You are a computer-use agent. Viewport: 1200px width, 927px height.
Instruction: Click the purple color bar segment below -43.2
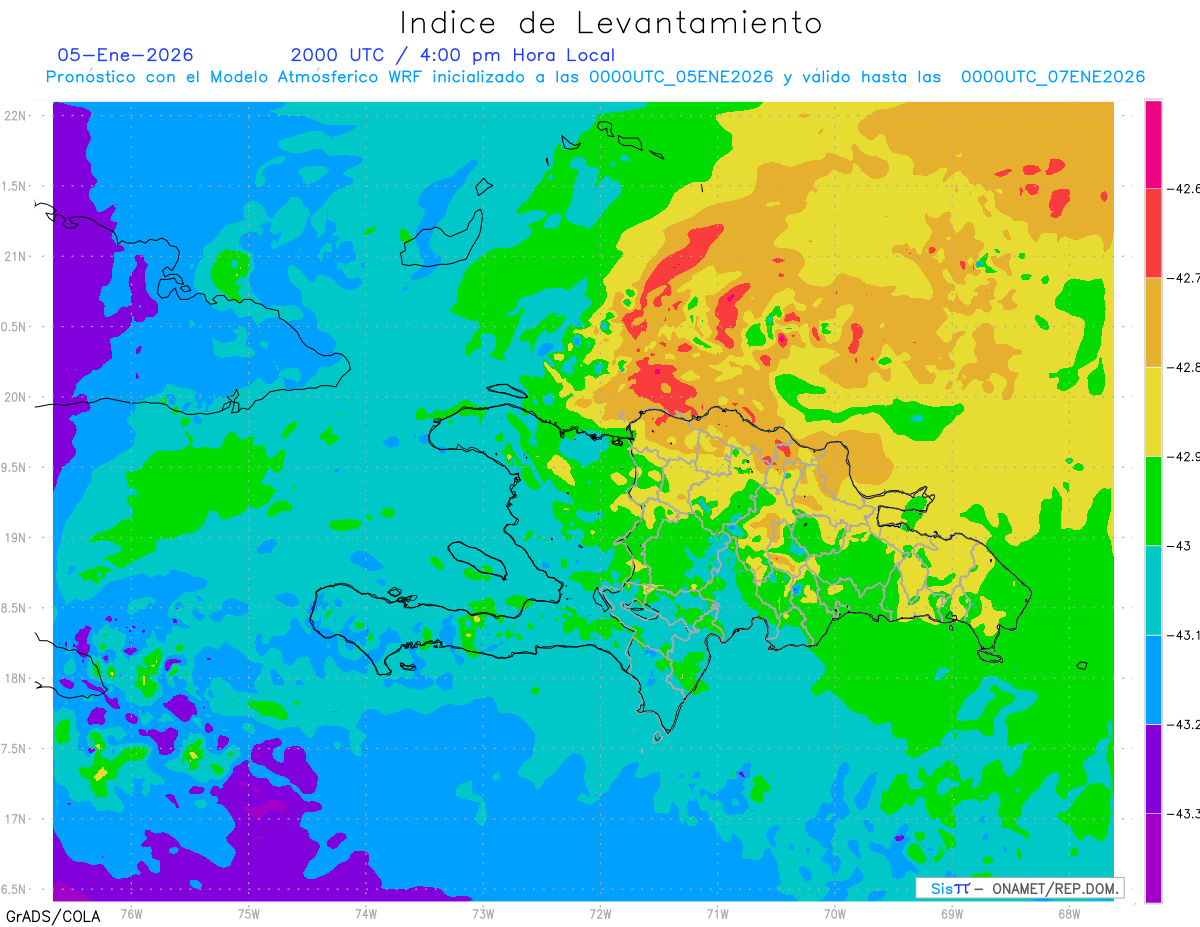1153,768
